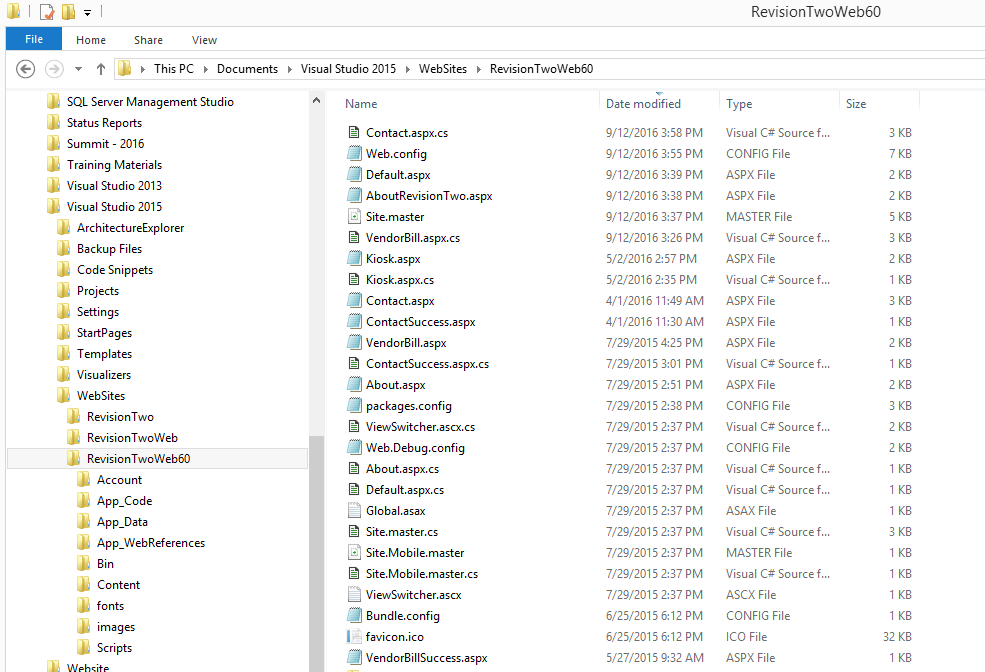Click the Web.config file icon

click(x=354, y=153)
